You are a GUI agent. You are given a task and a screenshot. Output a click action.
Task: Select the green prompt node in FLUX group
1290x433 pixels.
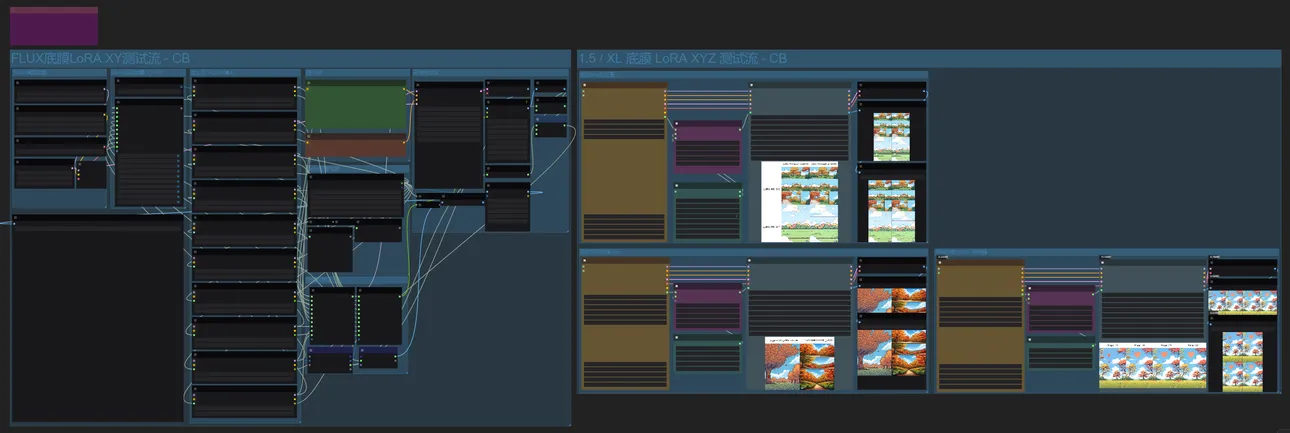coord(355,108)
